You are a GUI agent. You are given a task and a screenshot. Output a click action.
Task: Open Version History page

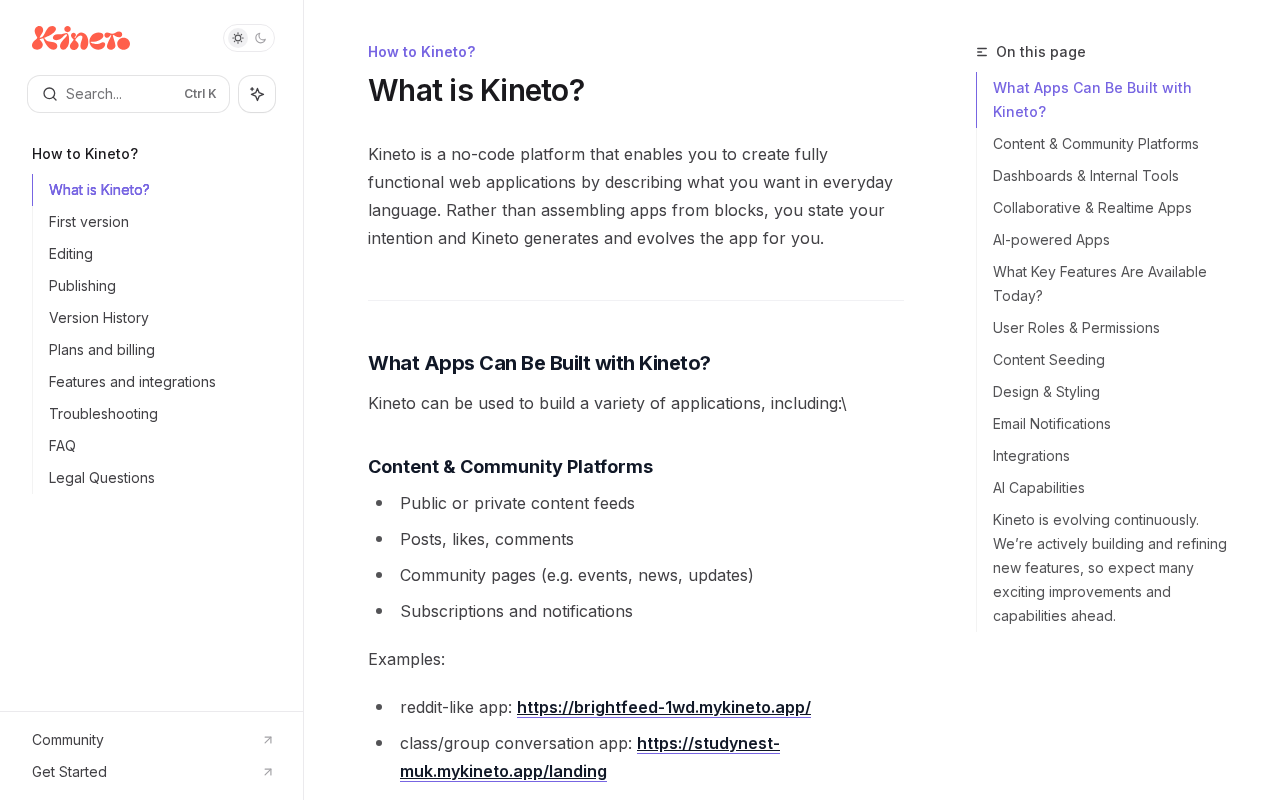click(x=99, y=318)
